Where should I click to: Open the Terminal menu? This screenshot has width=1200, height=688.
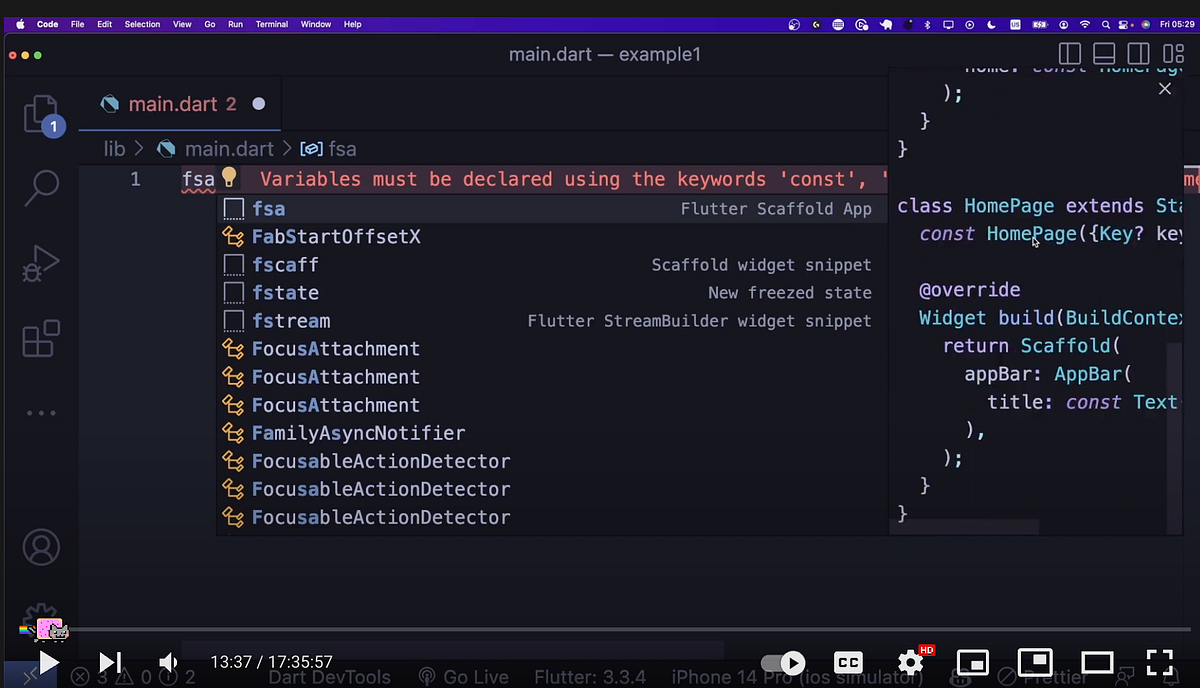click(x=271, y=24)
